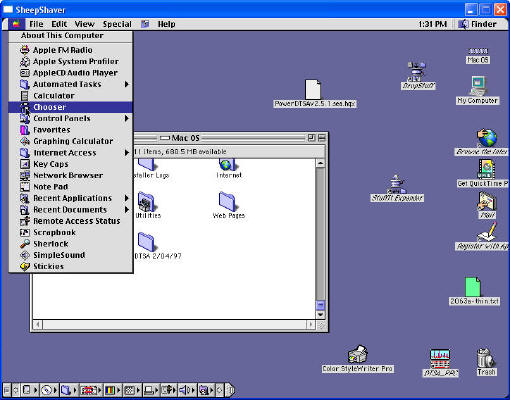Open Remote Access Status

[71, 221]
